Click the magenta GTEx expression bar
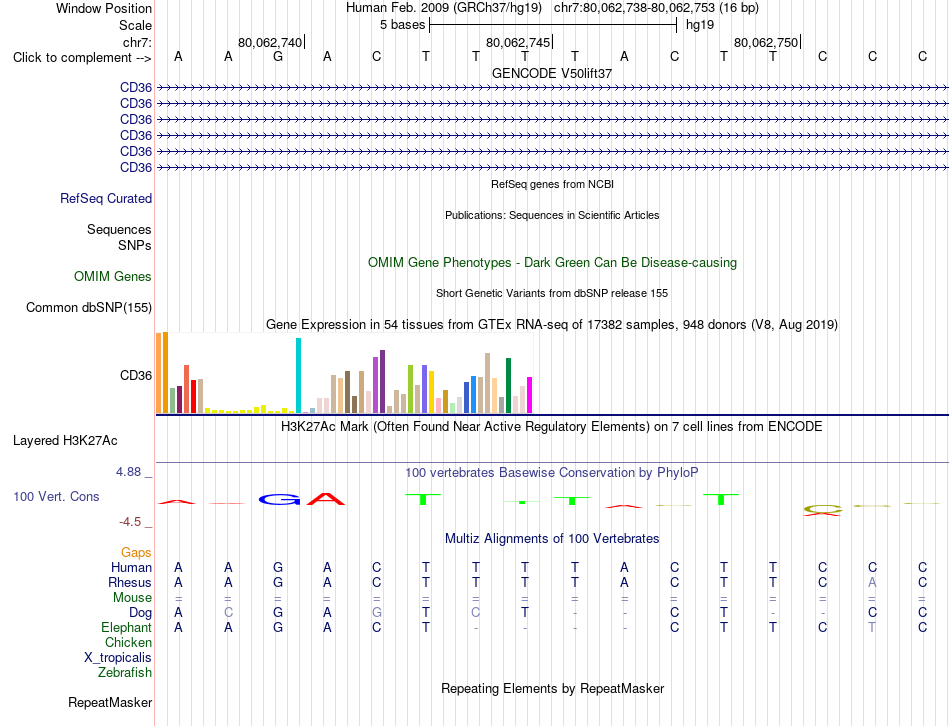 point(530,395)
